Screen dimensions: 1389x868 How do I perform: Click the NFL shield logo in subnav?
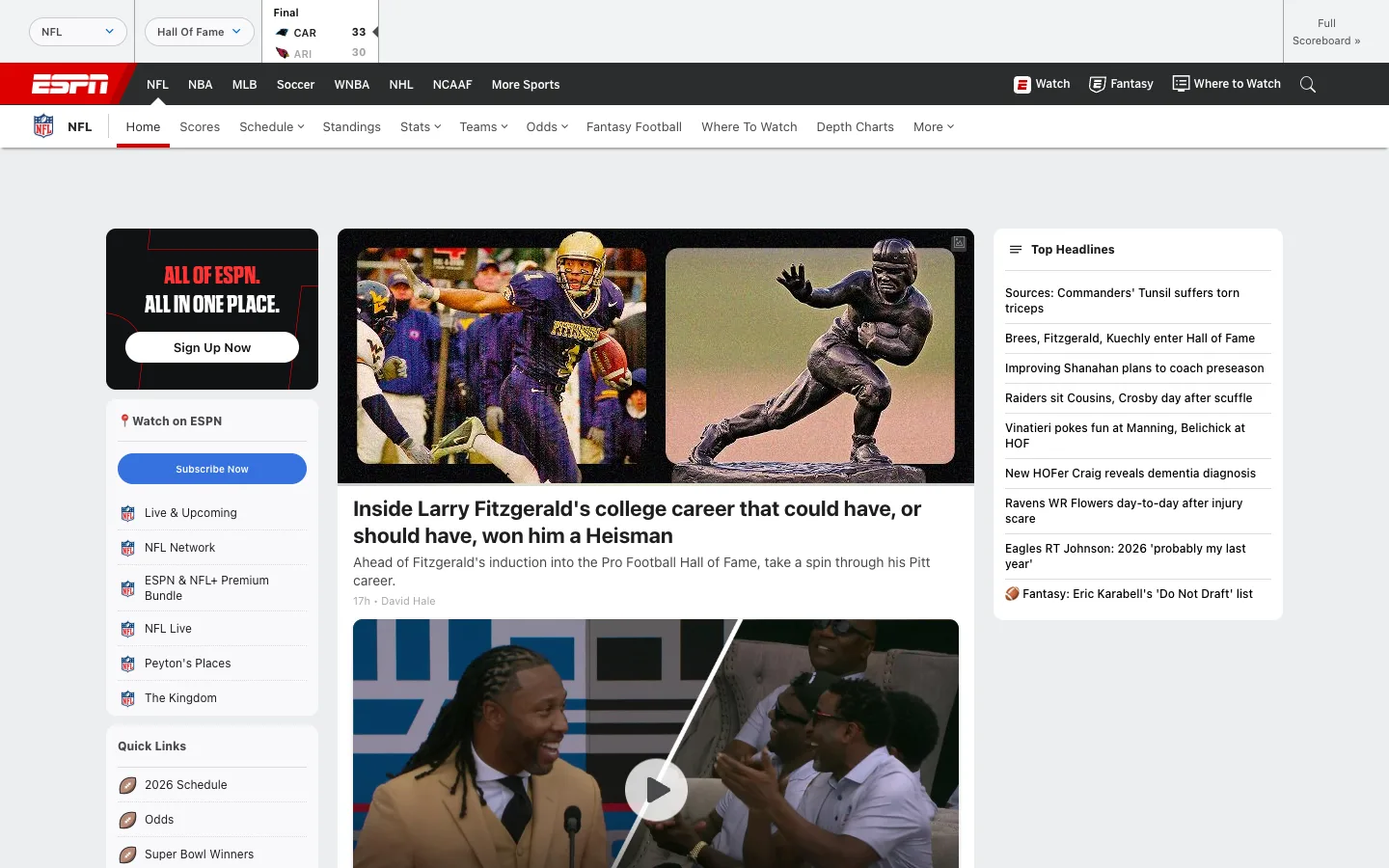[43, 126]
